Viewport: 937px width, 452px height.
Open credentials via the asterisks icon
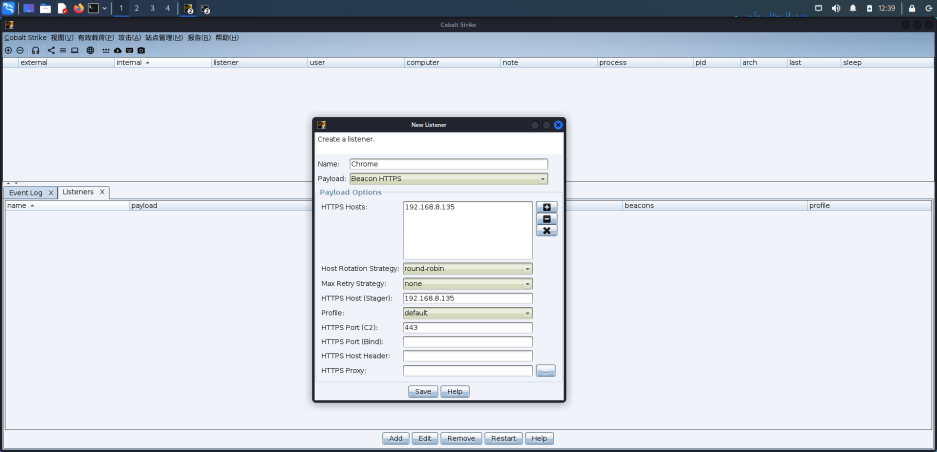[106, 51]
